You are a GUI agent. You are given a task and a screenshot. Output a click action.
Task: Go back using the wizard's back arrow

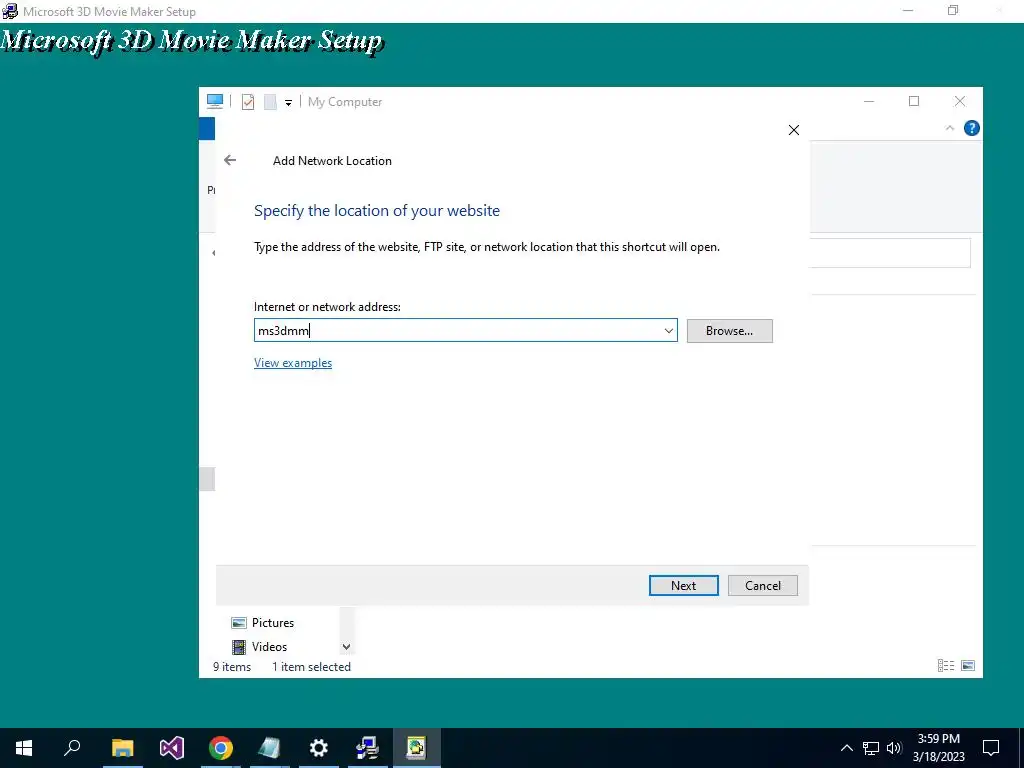pos(230,160)
